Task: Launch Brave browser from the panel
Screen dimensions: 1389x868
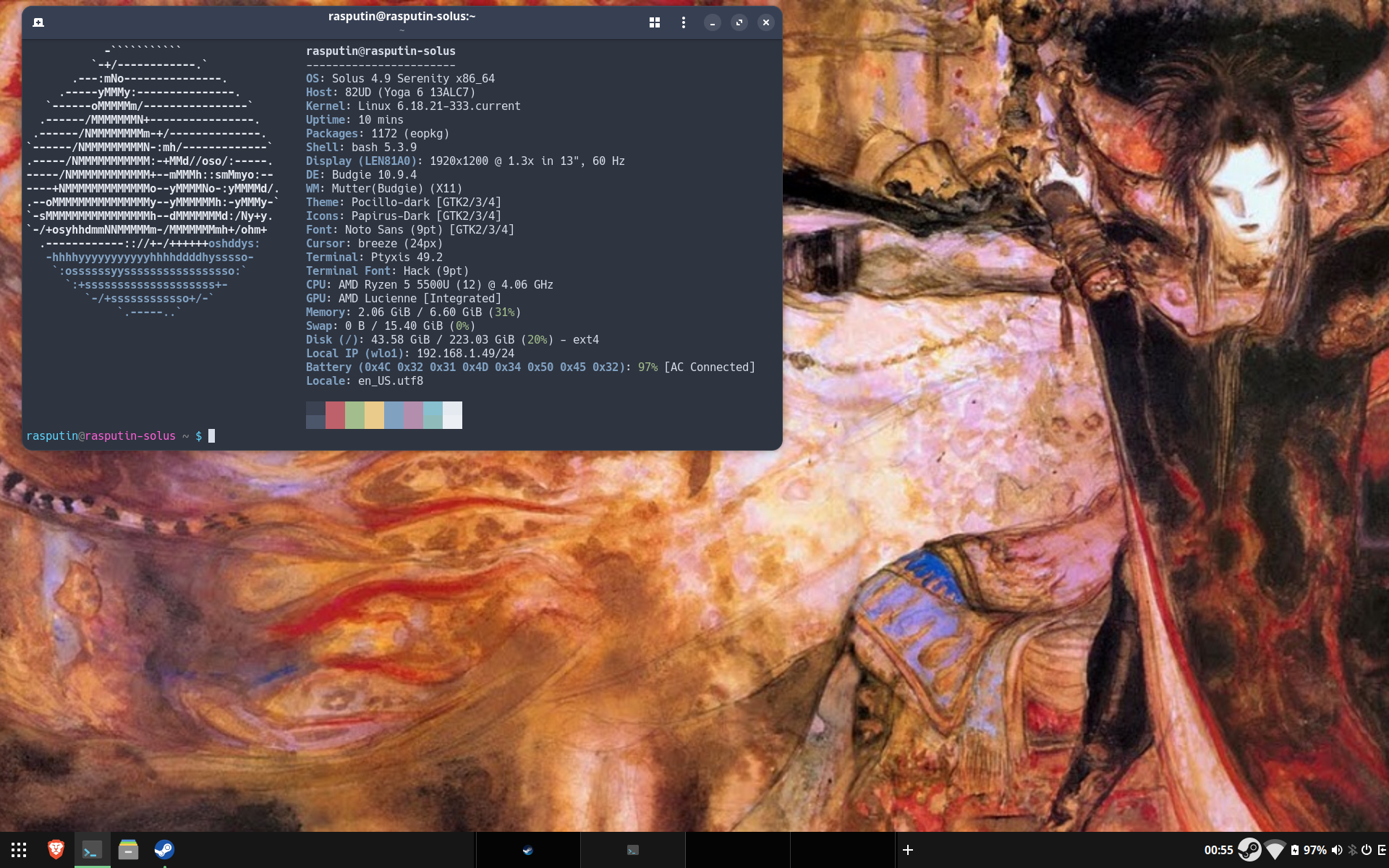Action: coord(56,849)
